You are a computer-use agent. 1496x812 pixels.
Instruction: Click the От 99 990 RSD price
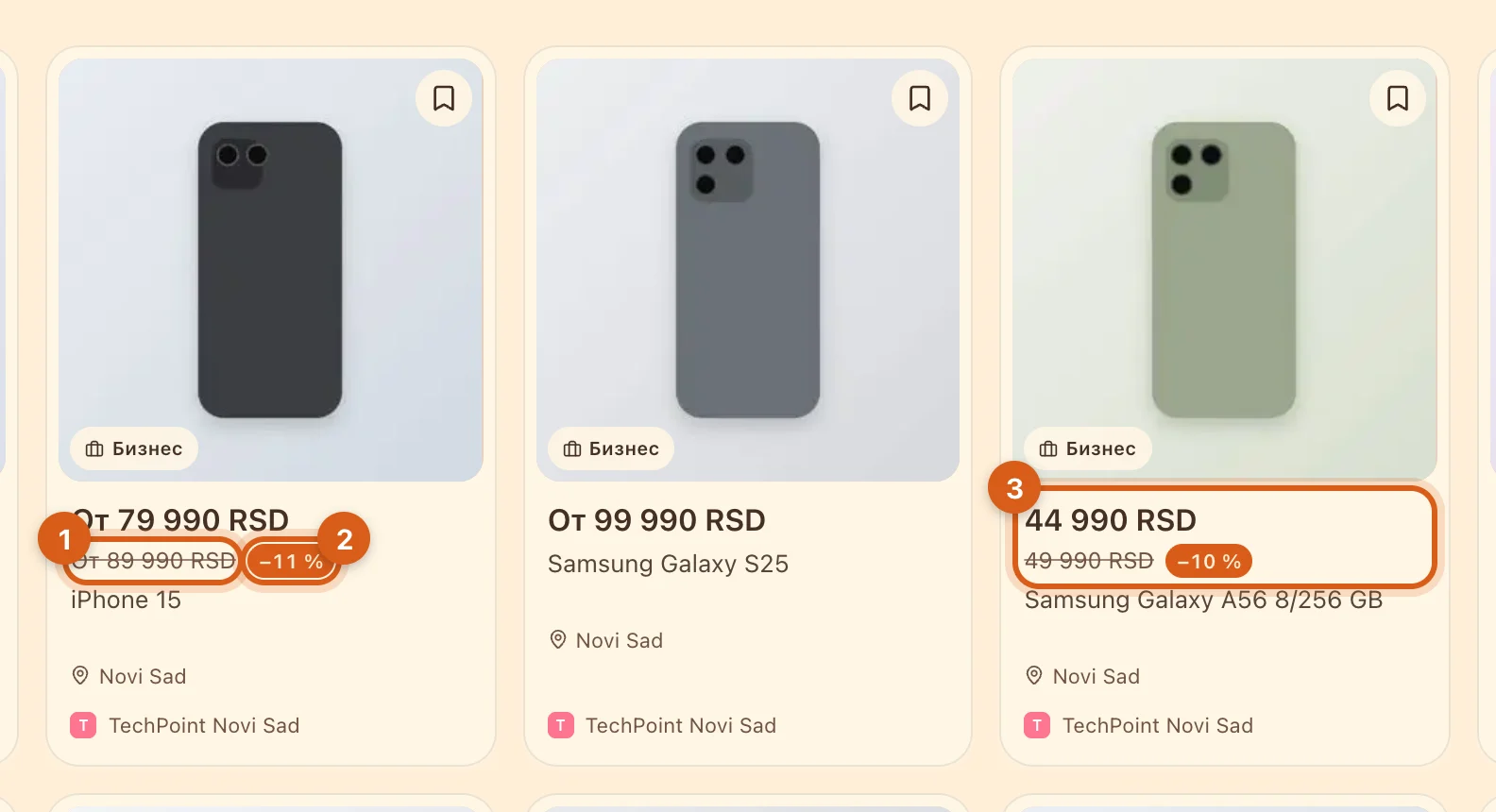pos(656,520)
